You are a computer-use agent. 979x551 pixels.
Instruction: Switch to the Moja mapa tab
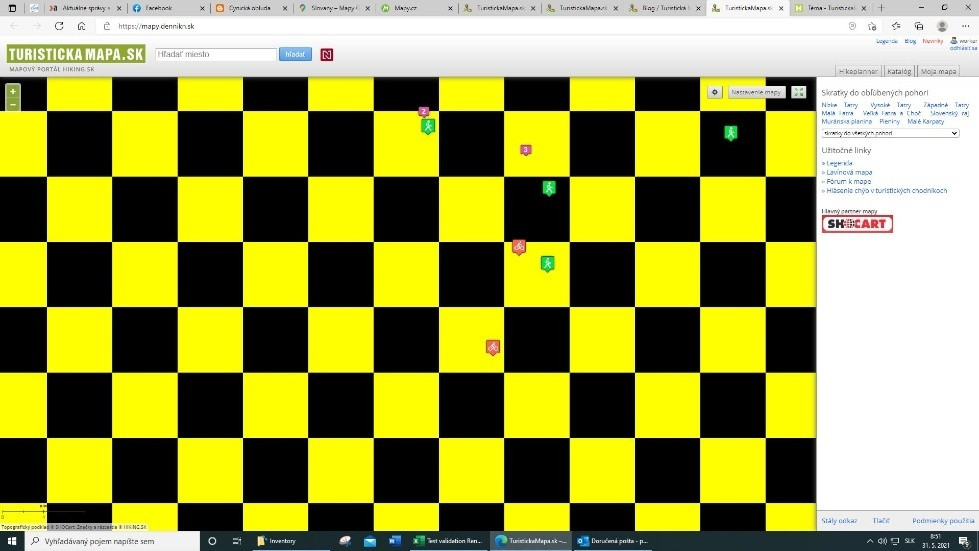(x=938, y=72)
